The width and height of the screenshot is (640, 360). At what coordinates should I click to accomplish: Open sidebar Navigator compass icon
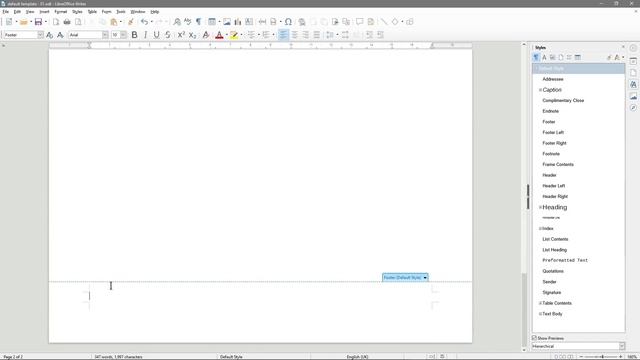633,108
